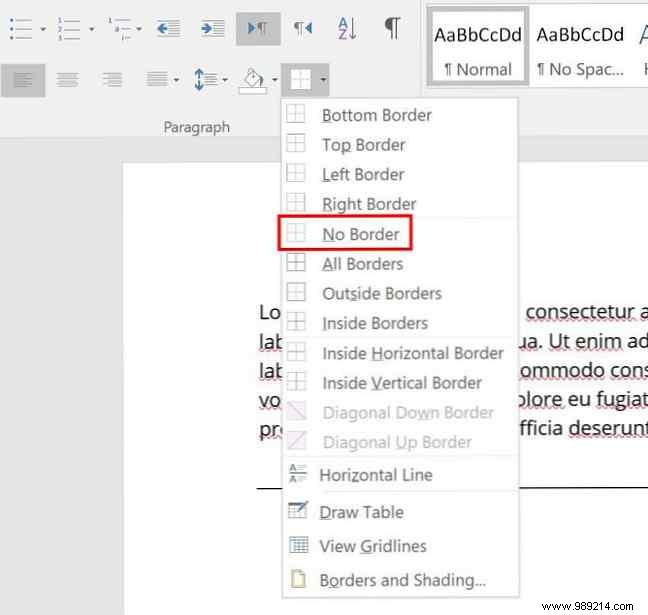Screen dimensions: 648x615
Task: Toggle Show/Hide paragraph marks
Action: tap(393, 28)
